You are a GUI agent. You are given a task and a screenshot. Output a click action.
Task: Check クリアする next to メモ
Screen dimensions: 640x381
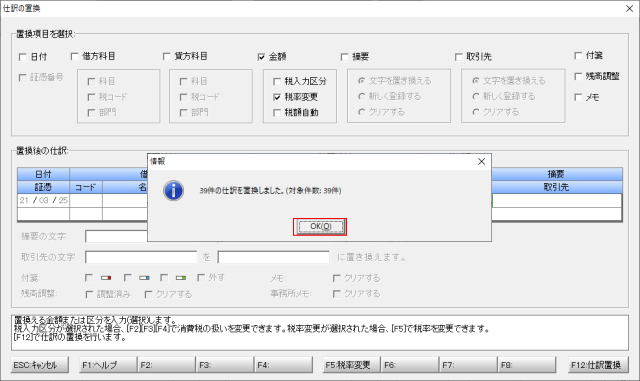pyautogui.click(x=337, y=278)
